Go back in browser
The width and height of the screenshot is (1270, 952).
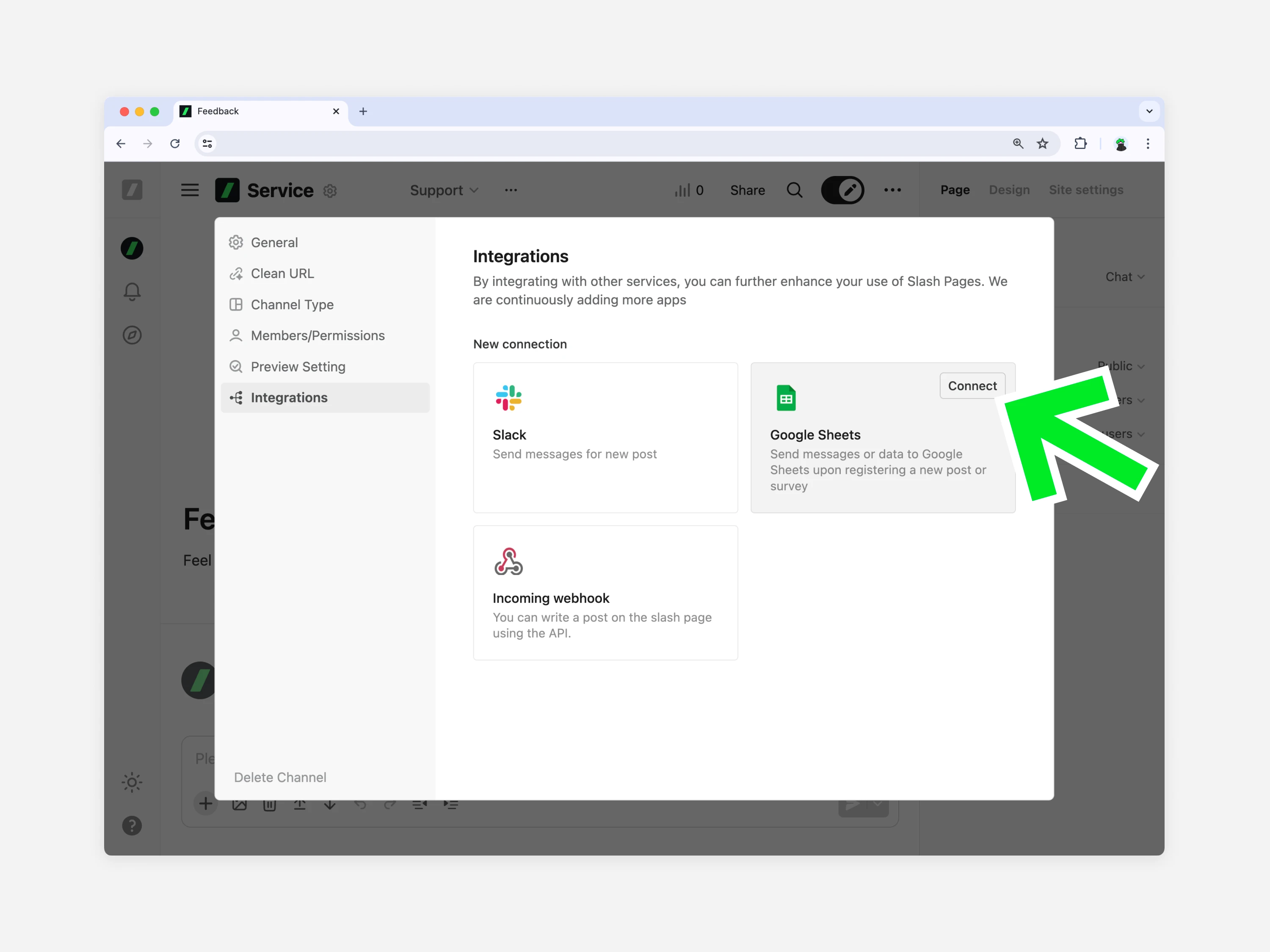coord(121,143)
